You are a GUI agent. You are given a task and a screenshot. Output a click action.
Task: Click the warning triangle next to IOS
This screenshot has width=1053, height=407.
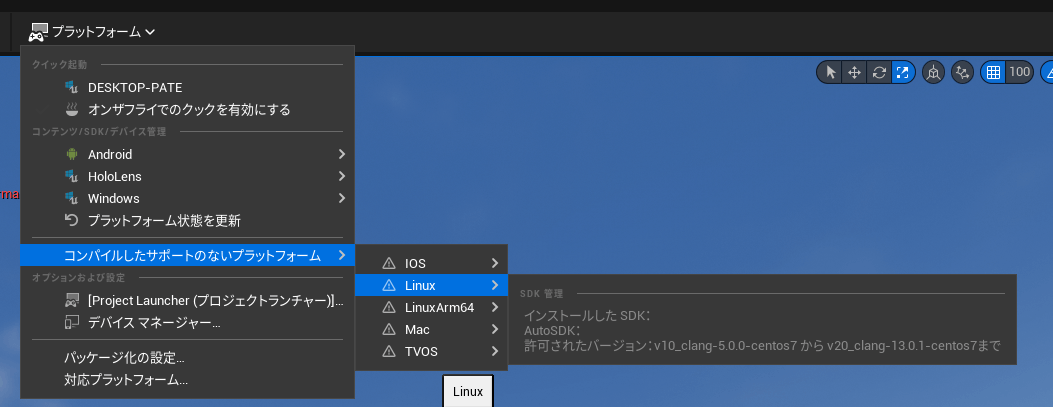click(389, 264)
